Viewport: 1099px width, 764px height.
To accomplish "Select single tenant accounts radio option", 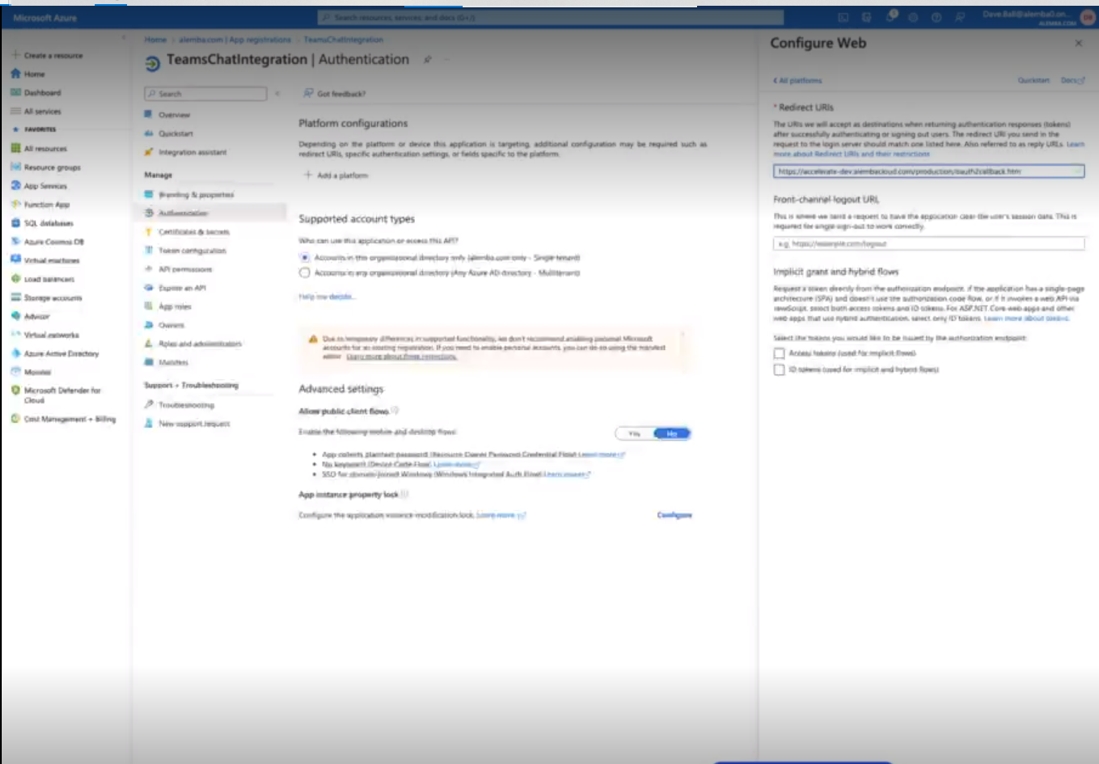I will pyautogui.click(x=305, y=257).
